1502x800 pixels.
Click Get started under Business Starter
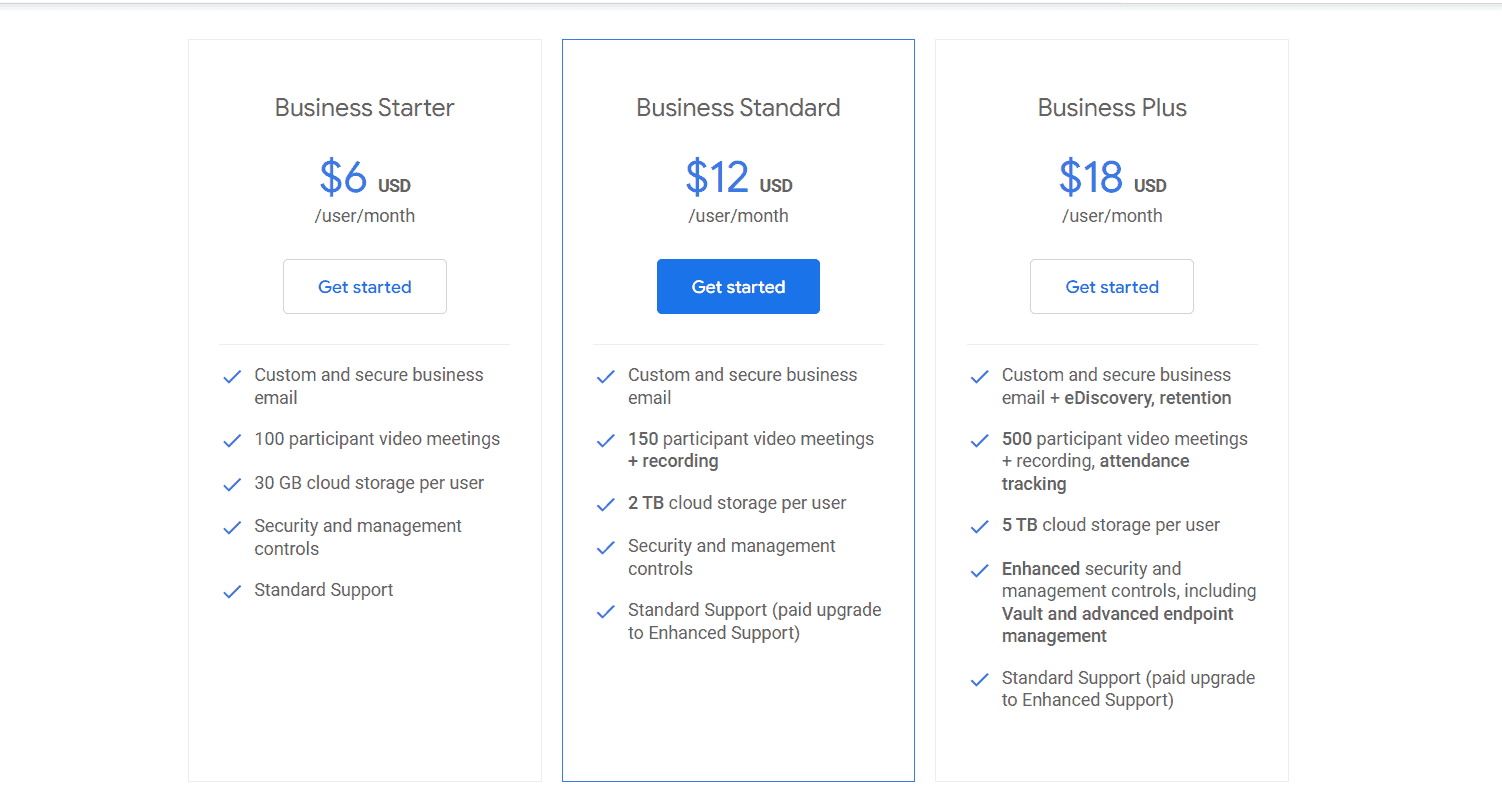tap(364, 286)
